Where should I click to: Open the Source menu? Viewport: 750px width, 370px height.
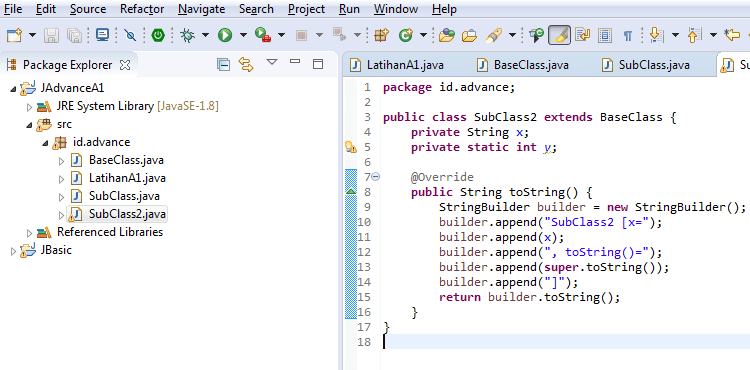[88, 9]
